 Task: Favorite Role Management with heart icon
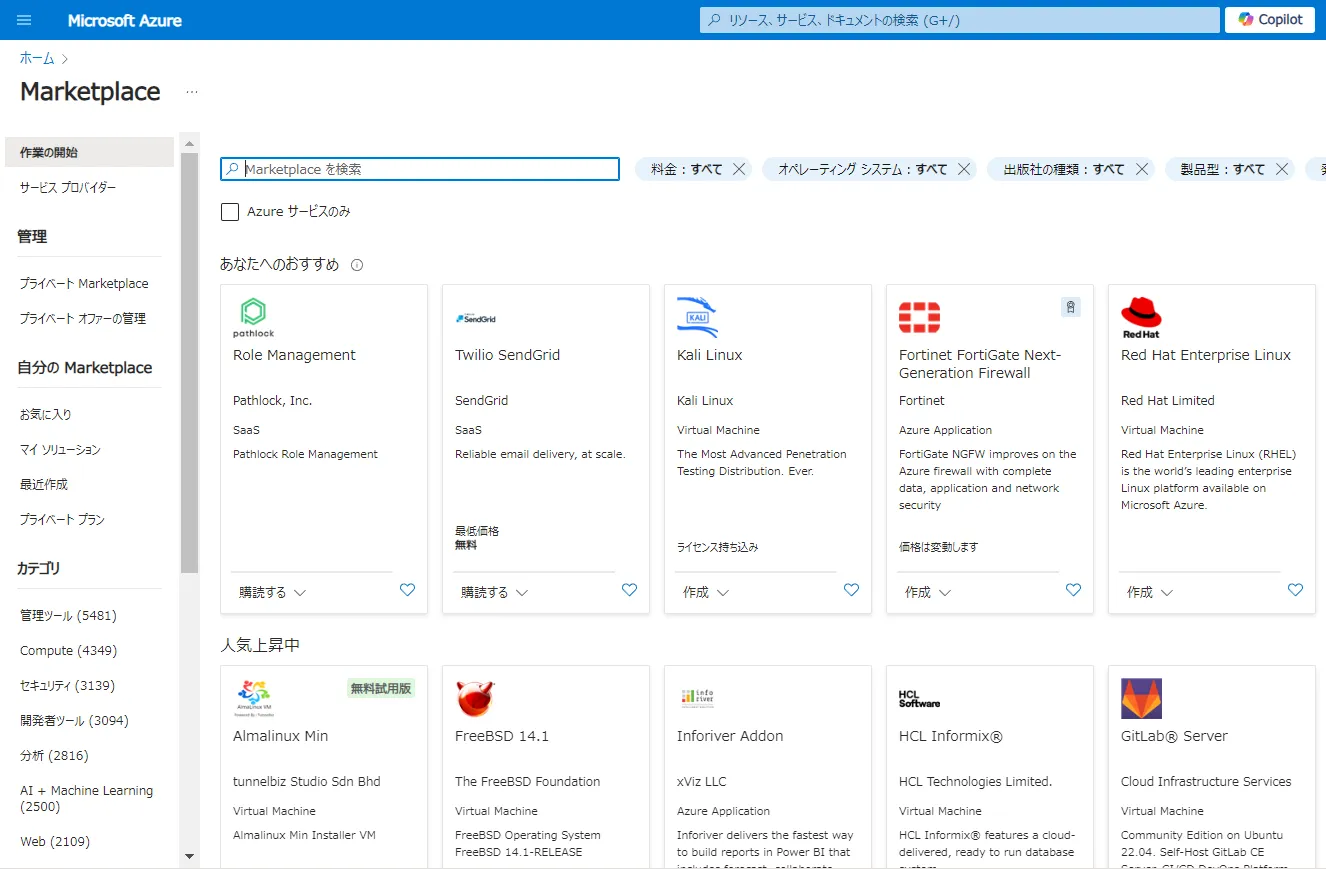(407, 590)
